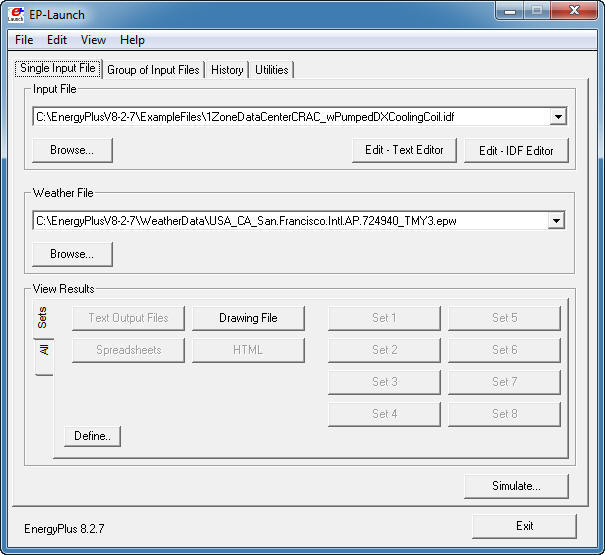Select the Single Input File tab

58,68
